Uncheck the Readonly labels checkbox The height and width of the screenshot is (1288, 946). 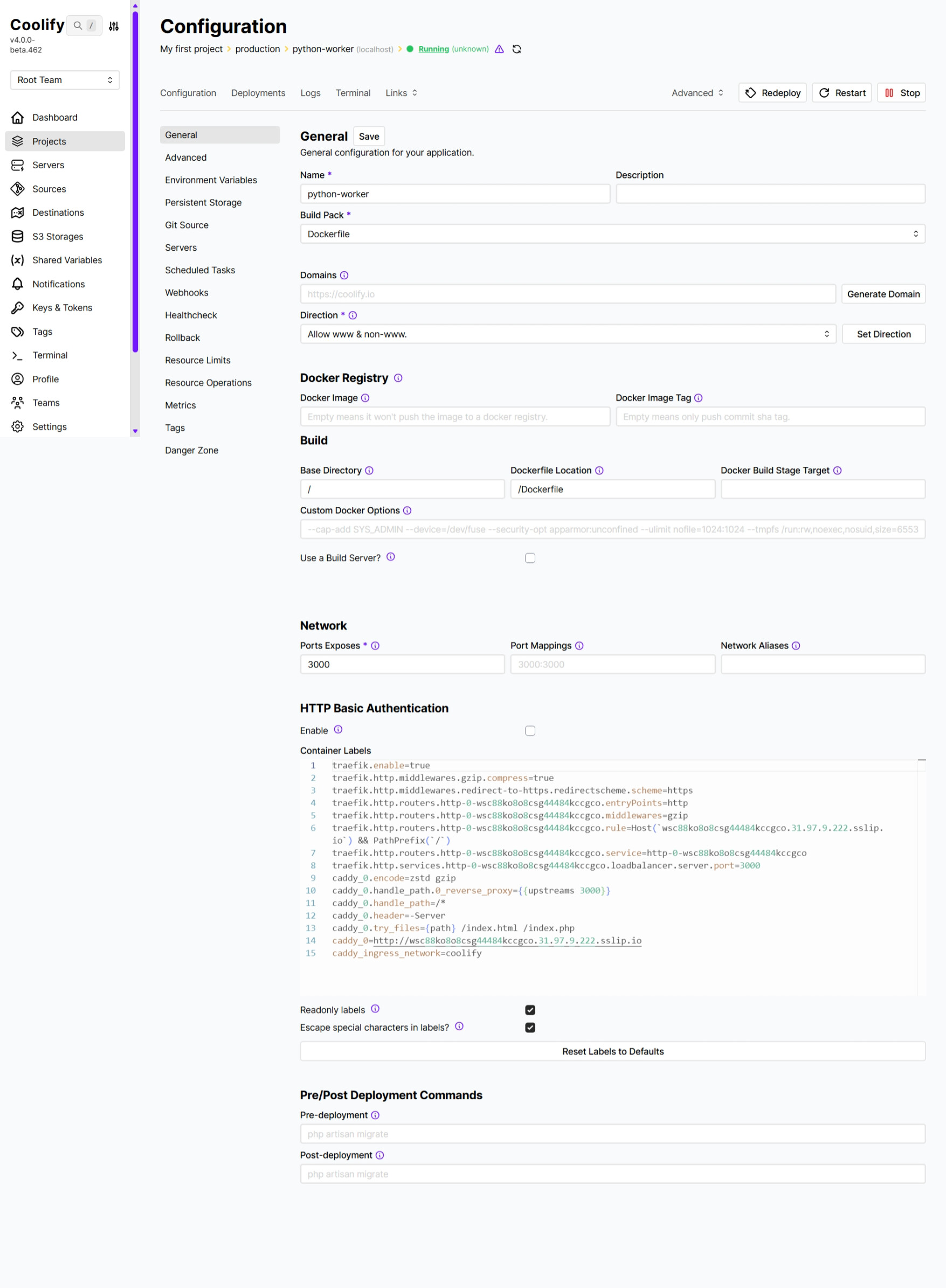530,1010
